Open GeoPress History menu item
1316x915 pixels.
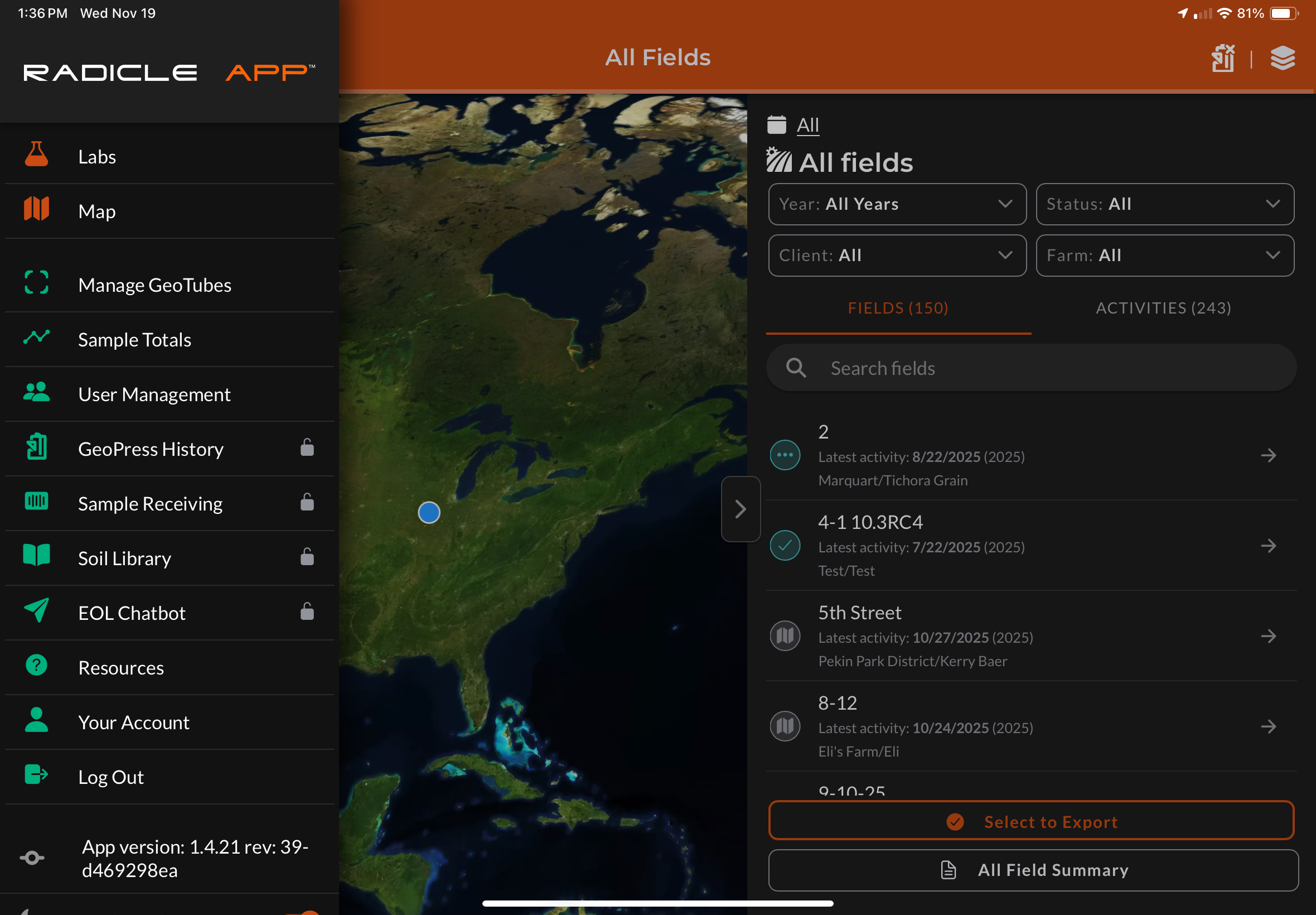170,449
